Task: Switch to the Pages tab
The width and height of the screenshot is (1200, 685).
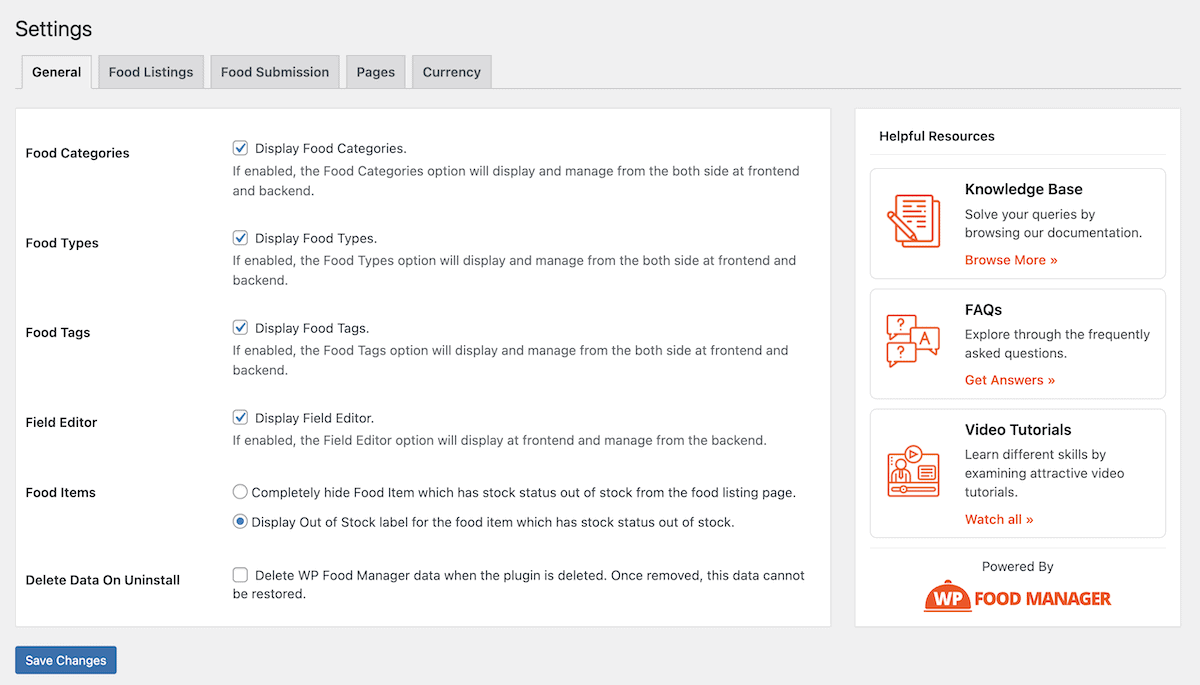Action: (376, 72)
